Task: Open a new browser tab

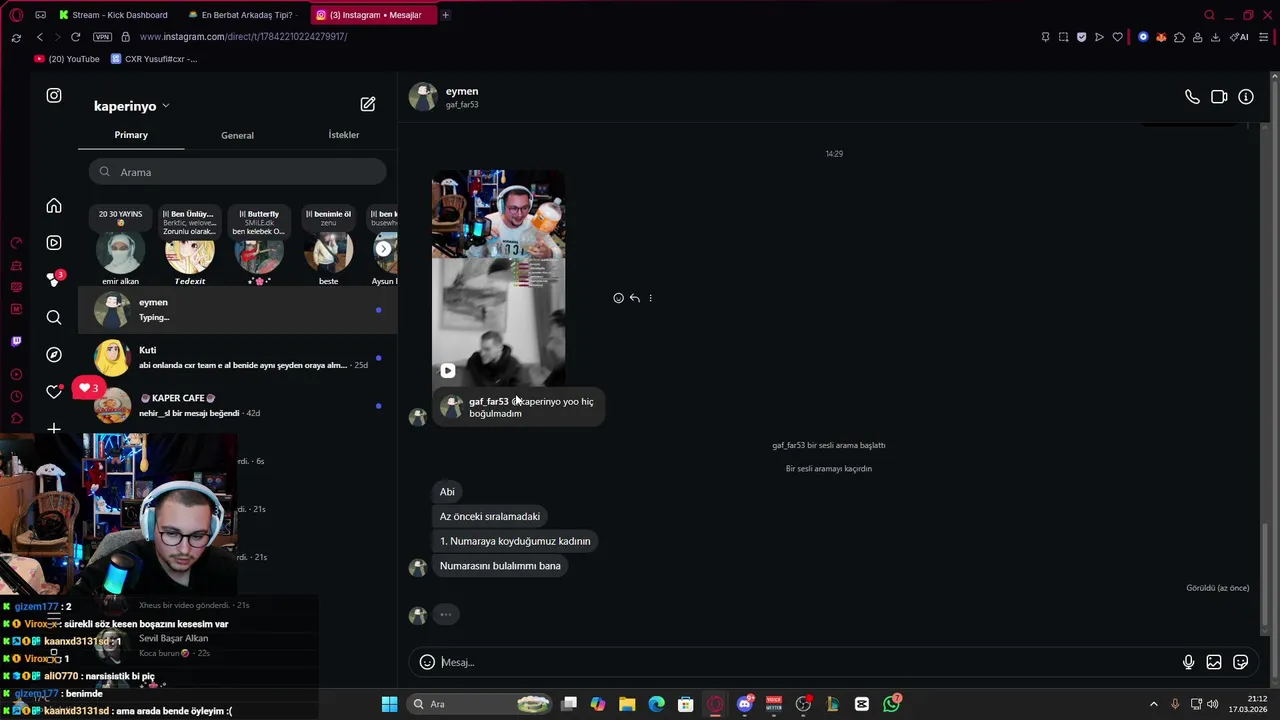Action: (445, 15)
